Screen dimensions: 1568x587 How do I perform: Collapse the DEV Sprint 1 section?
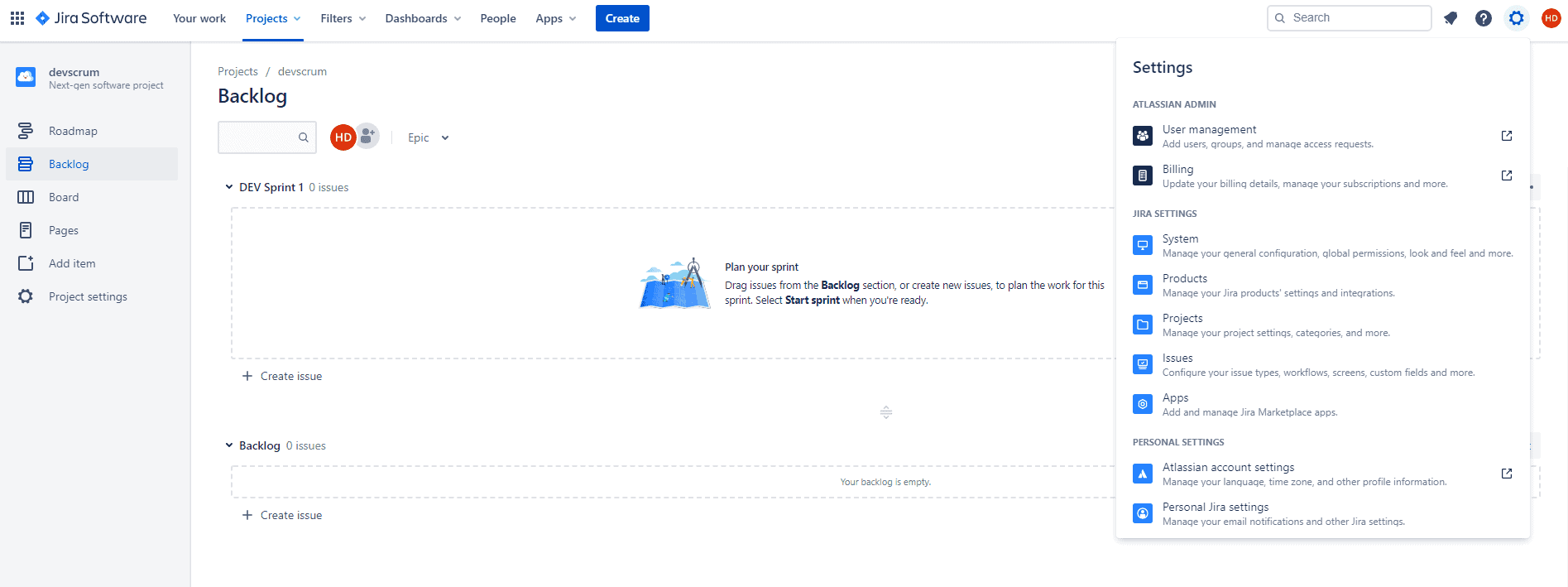tap(229, 187)
